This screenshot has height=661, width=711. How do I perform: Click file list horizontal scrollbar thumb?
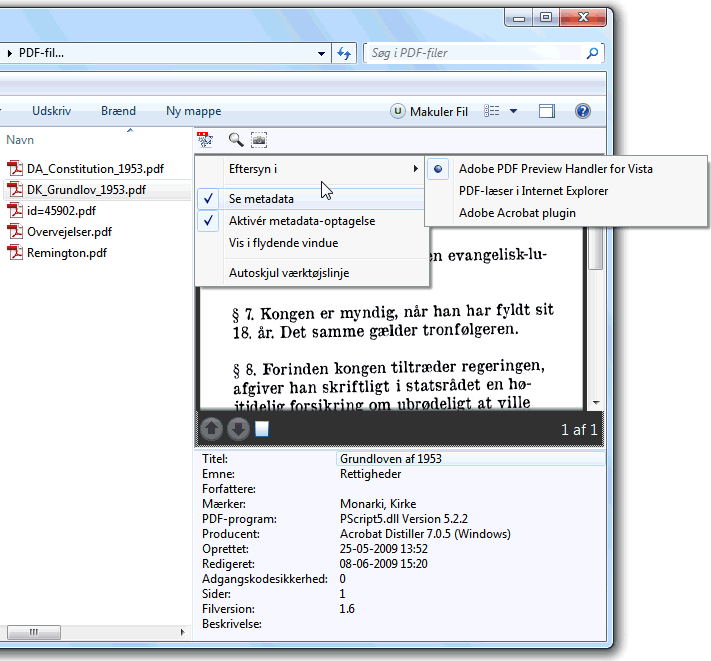click(34, 632)
